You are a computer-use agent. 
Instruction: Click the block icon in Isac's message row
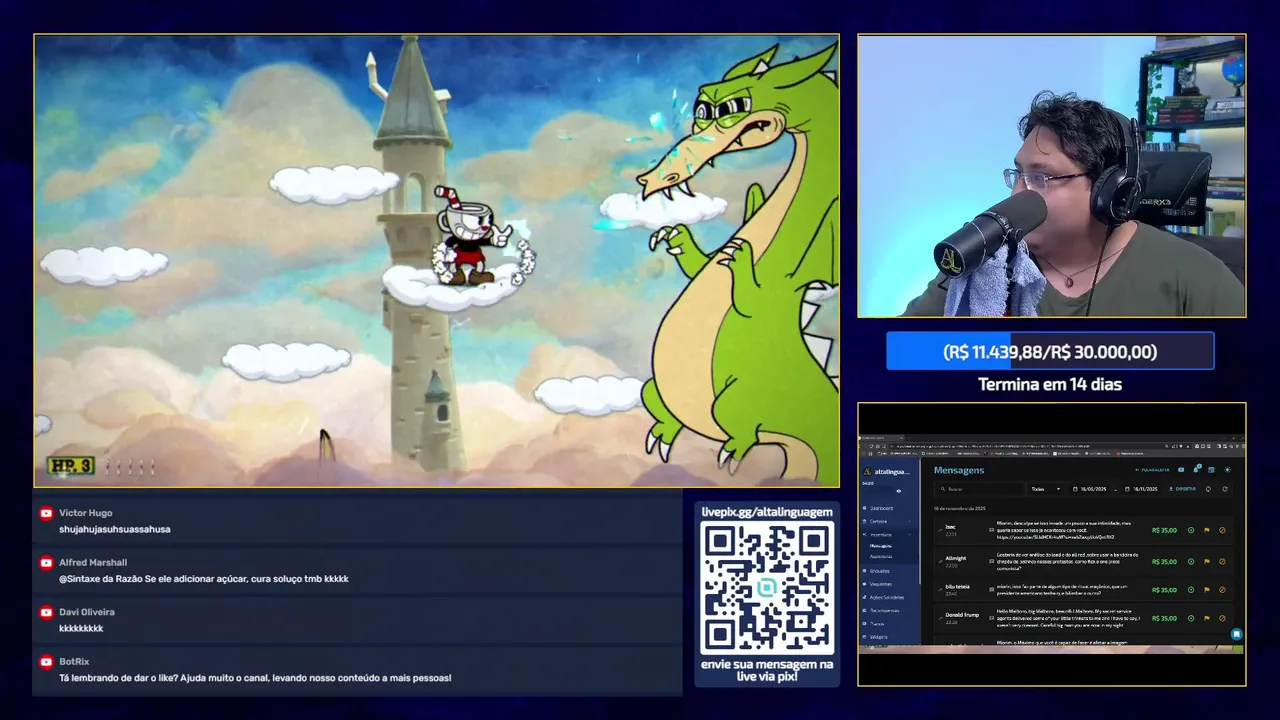tap(1222, 530)
